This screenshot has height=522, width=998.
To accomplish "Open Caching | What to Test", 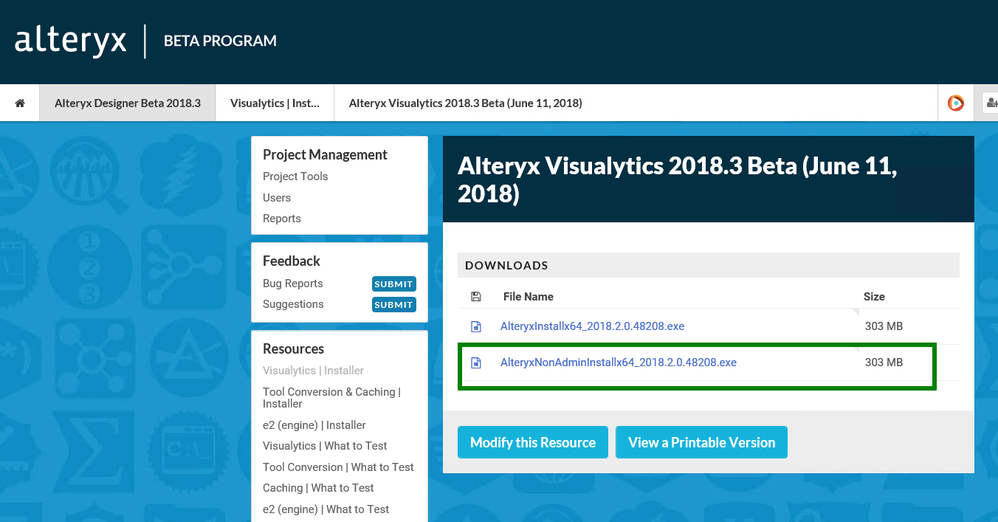I will click(x=318, y=488).
